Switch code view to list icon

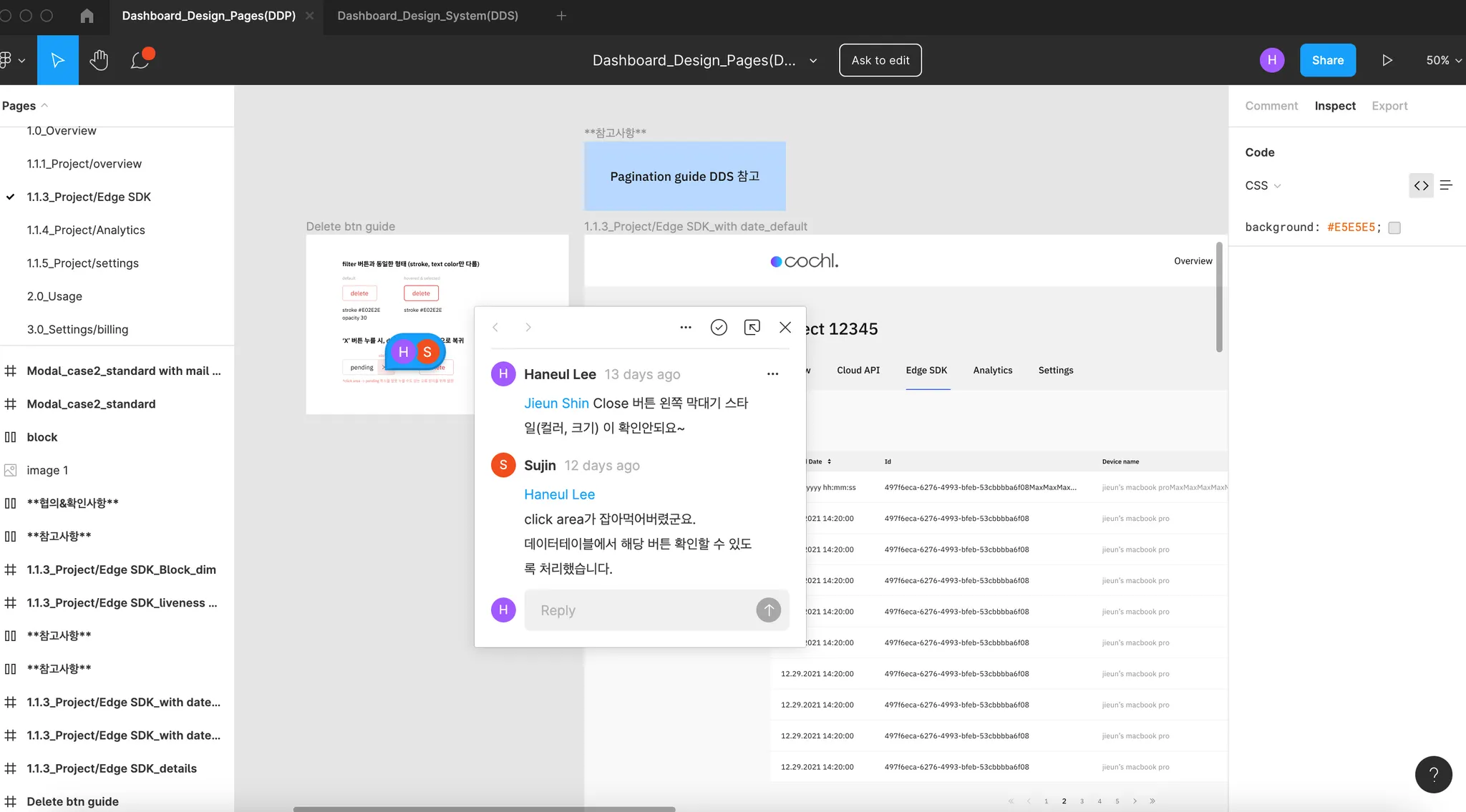1446,185
